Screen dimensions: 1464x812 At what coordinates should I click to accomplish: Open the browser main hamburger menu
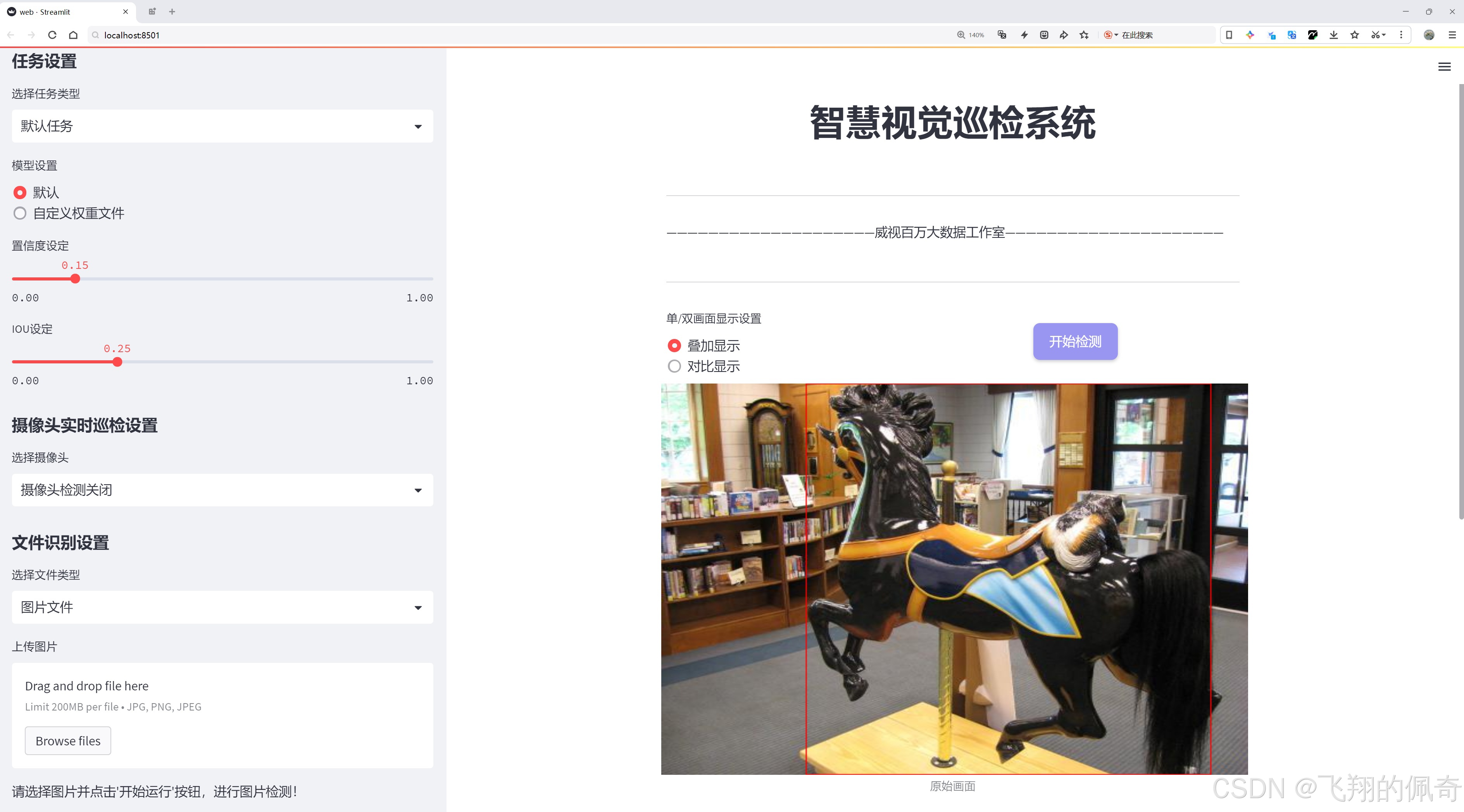click(1452, 34)
